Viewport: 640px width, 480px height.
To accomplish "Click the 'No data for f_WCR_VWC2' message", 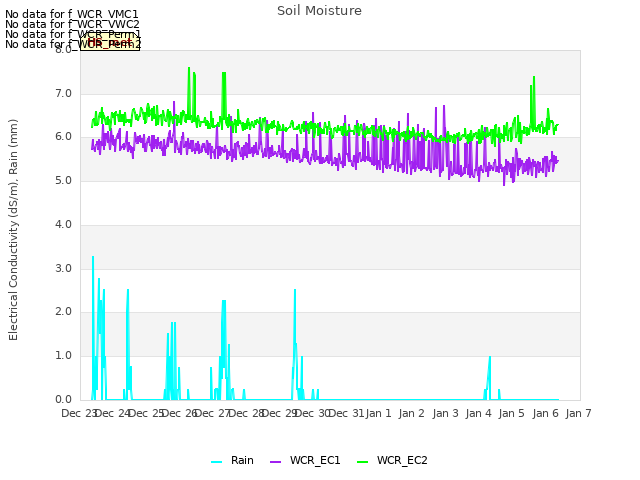I will pyautogui.click(x=72, y=24).
